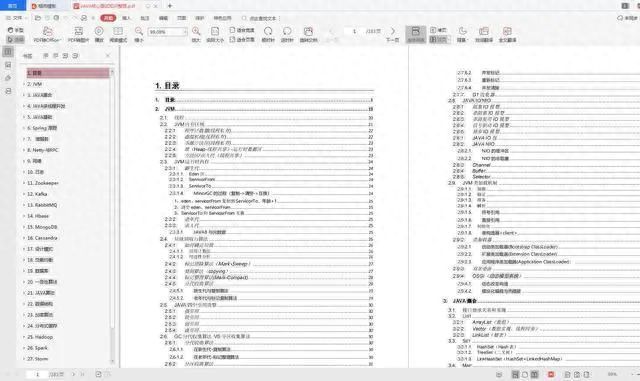Open the Annotate ribbon tab
This screenshot has width=640, height=381.
(144, 18)
